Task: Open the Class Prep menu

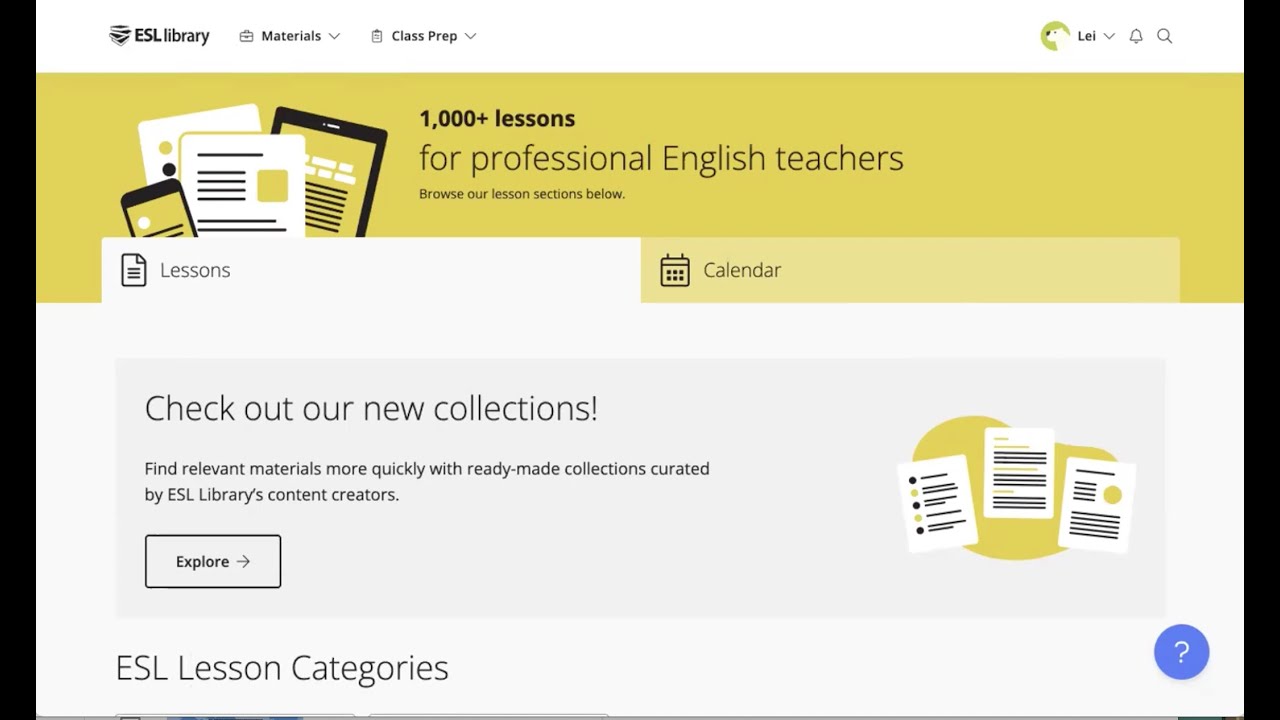Action: point(424,36)
